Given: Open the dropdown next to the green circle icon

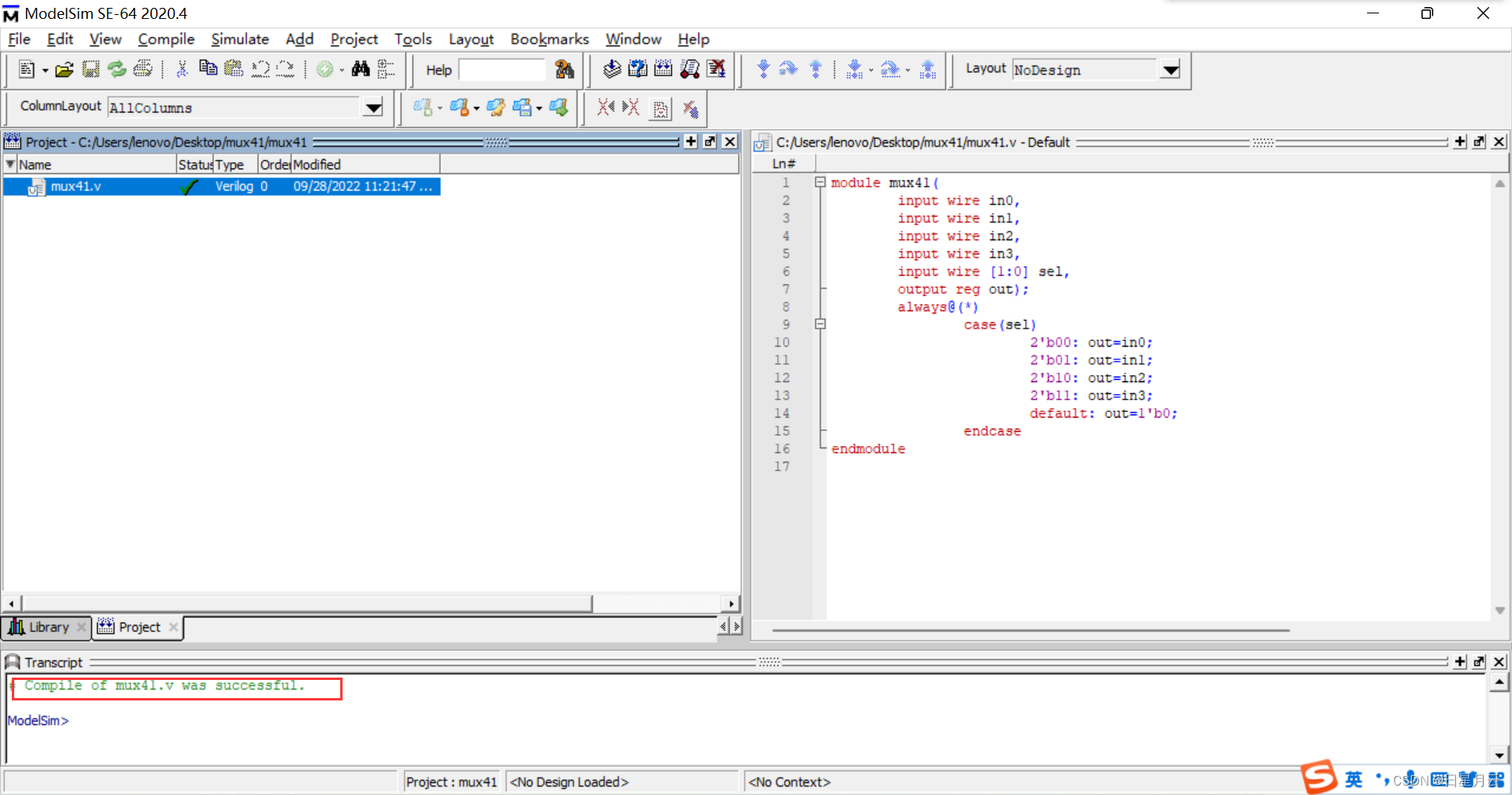Looking at the screenshot, I should coord(342,70).
